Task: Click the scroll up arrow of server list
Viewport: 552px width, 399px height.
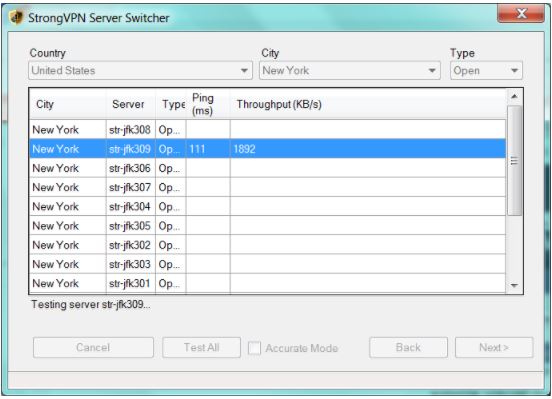Action: (514, 96)
